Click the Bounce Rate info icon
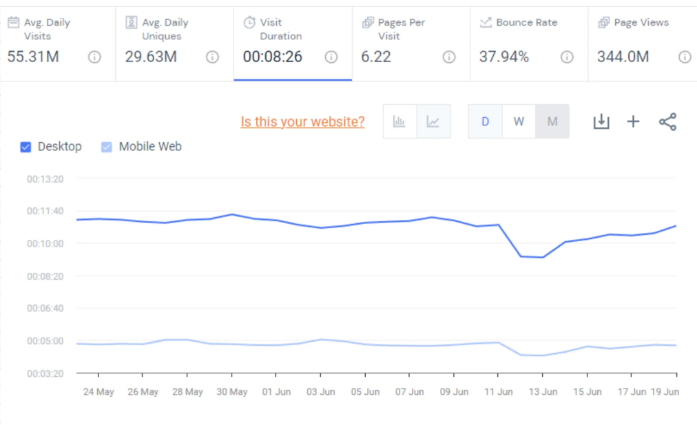 (567, 57)
